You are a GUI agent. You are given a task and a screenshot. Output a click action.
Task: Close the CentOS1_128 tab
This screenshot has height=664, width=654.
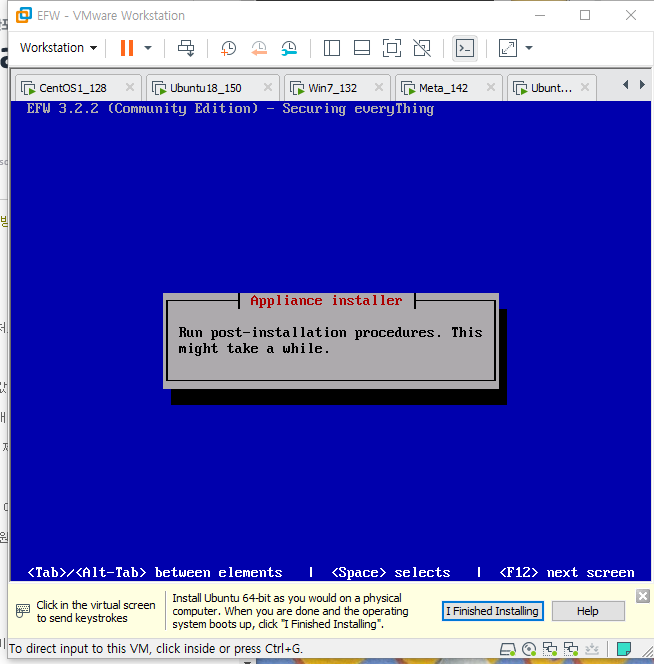(x=130, y=87)
